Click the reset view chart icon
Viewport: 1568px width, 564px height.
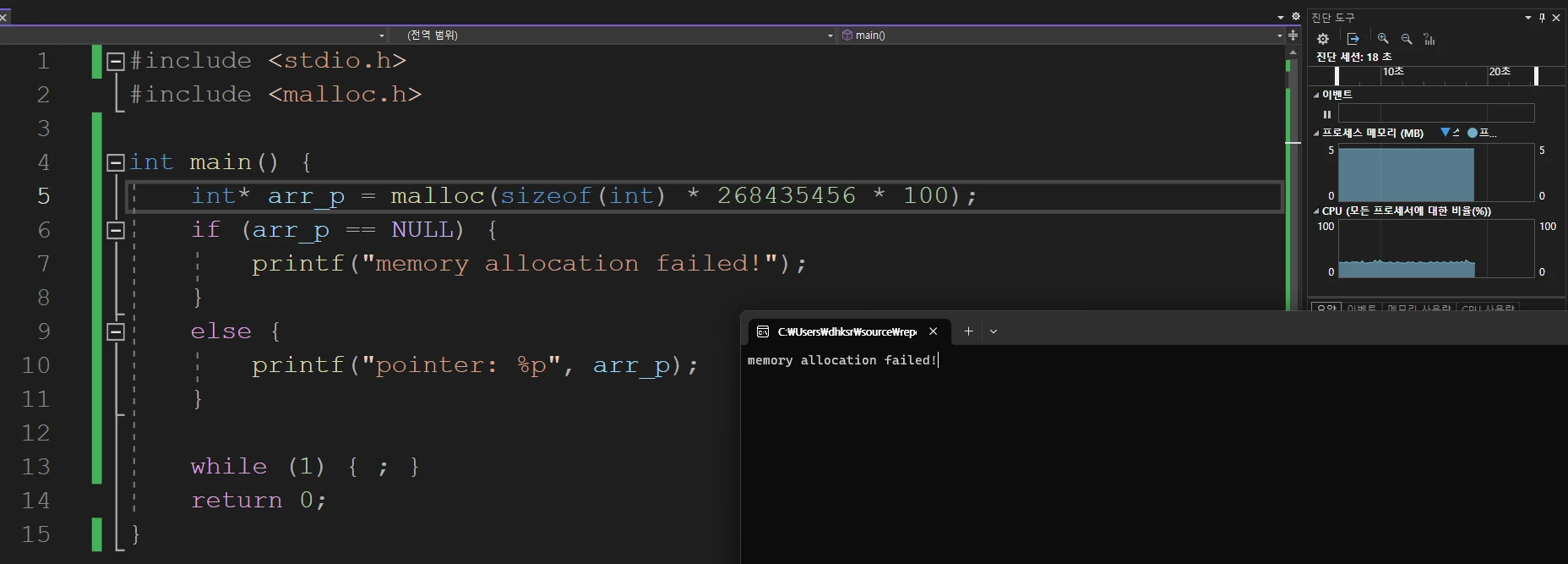coord(1429,39)
